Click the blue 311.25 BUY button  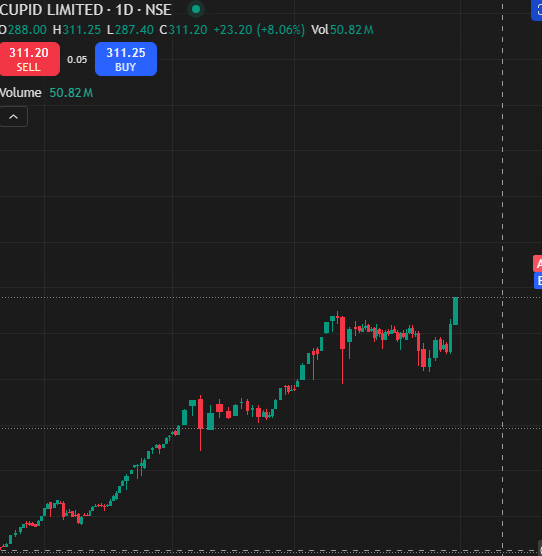tap(126, 59)
